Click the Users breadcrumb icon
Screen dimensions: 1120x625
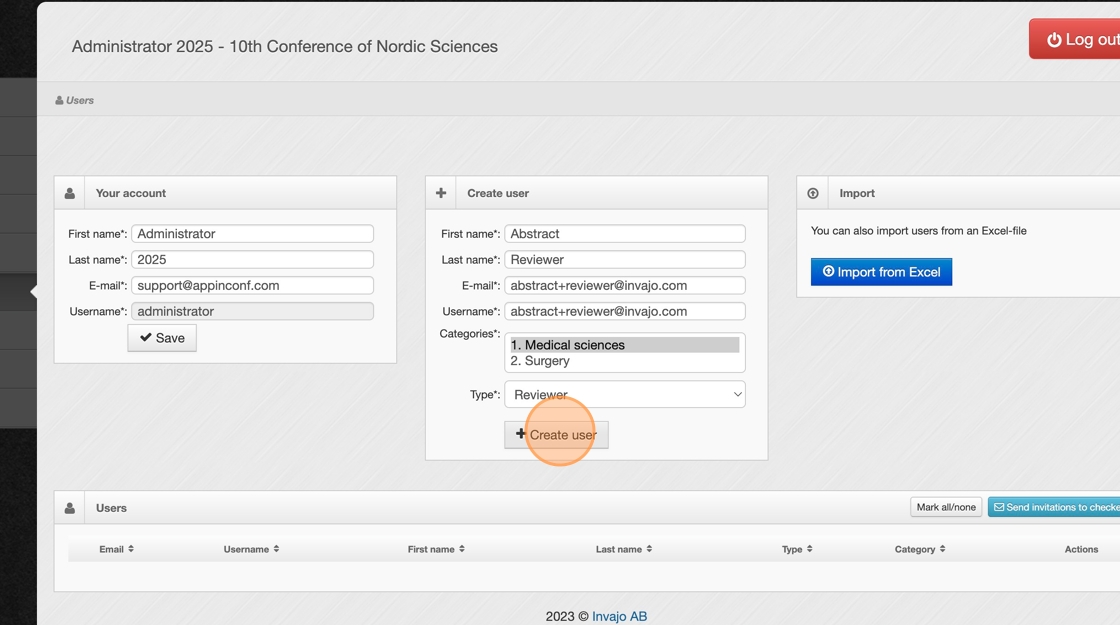coord(59,100)
